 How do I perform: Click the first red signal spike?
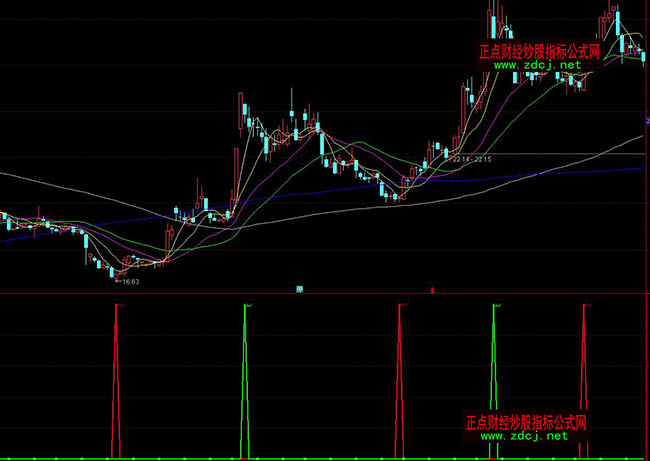point(116,380)
